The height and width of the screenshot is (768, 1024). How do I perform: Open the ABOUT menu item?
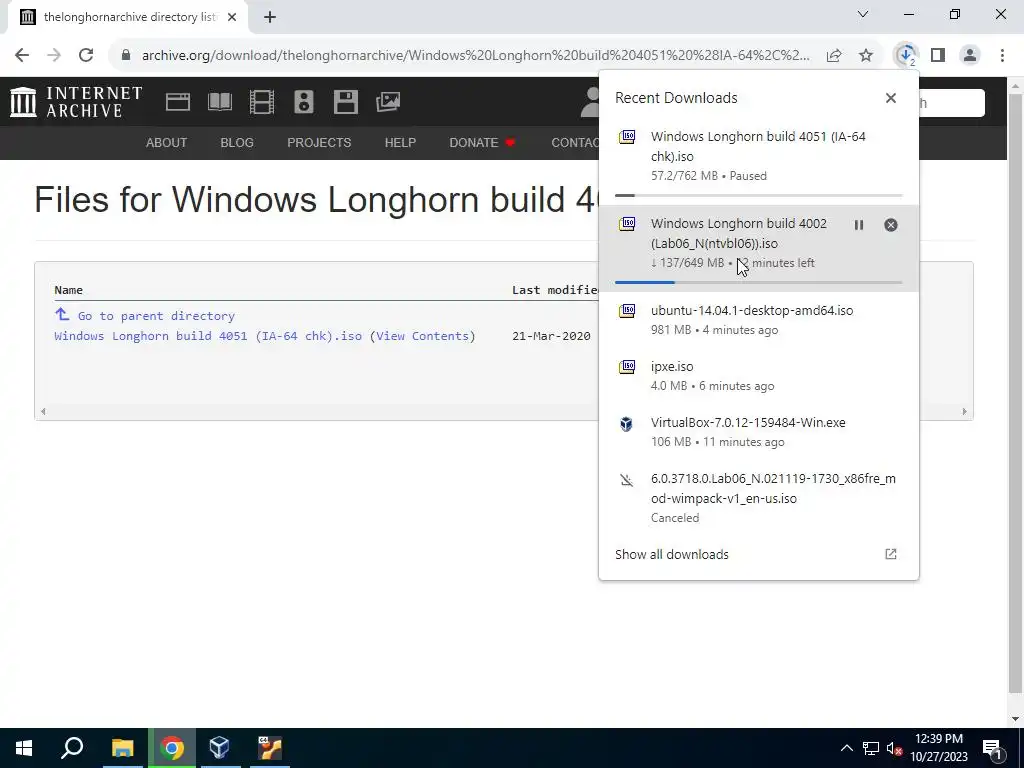167,142
